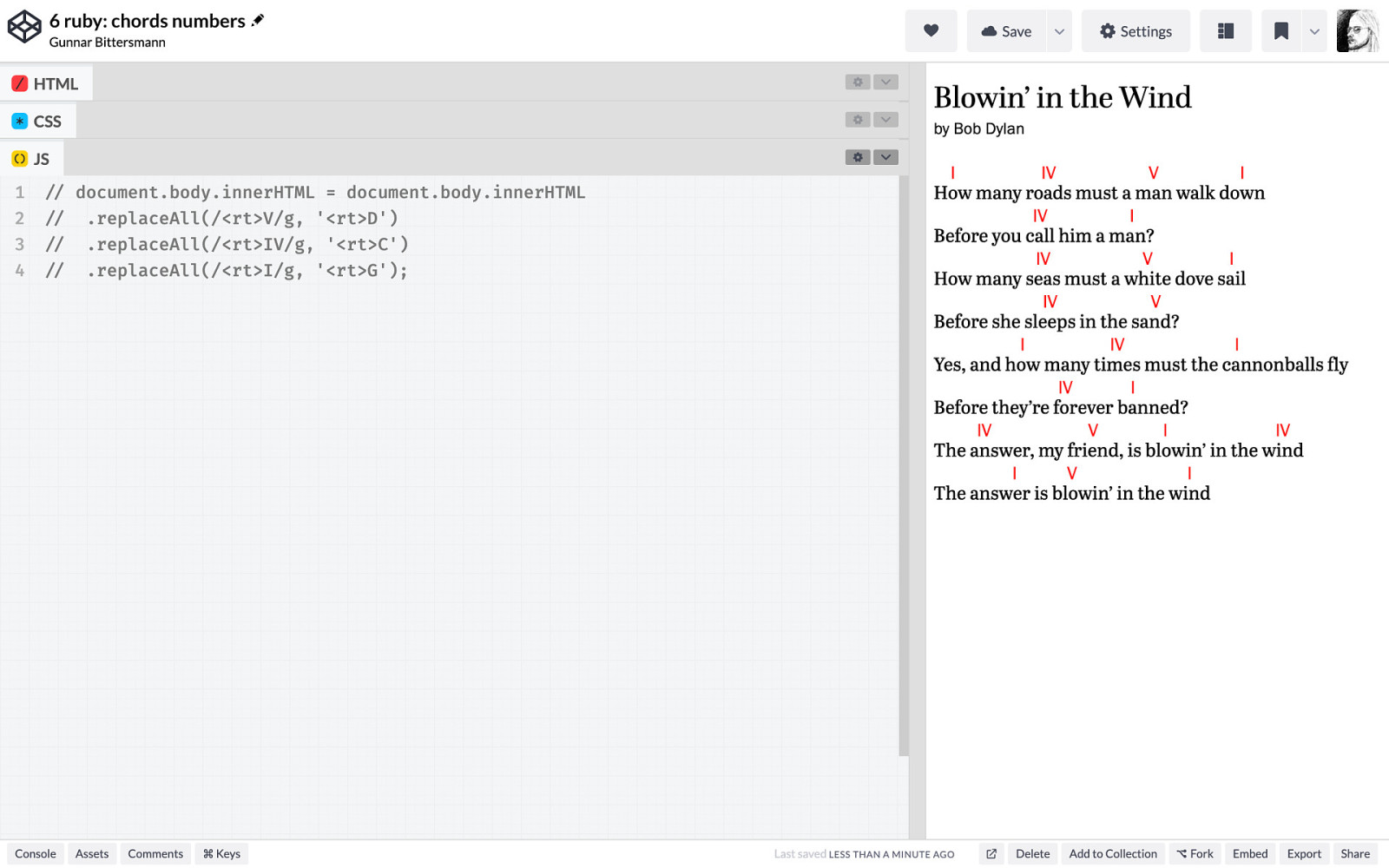Expand dropdown next to bookmark icon
The image size is (1389, 868).
pos(1314,31)
